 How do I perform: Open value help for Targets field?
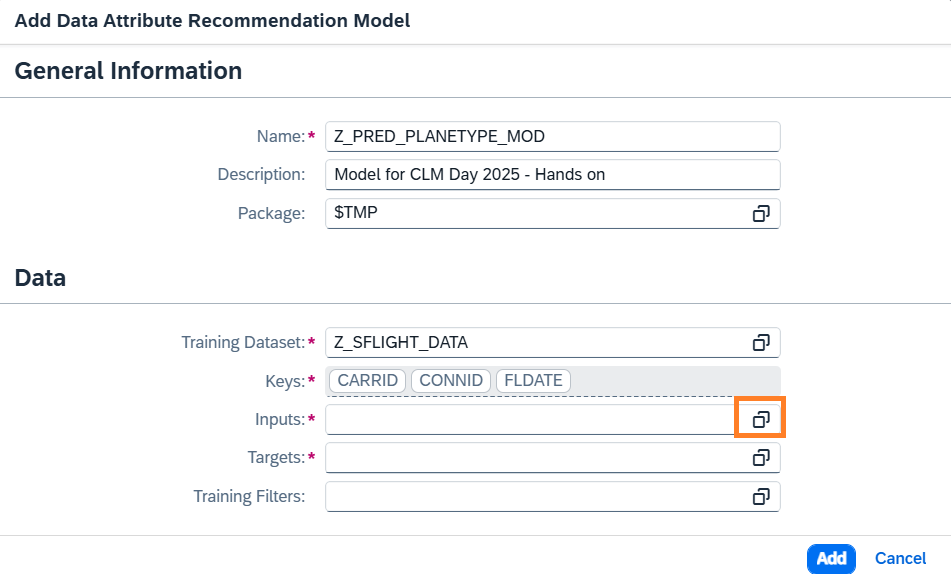[761, 458]
